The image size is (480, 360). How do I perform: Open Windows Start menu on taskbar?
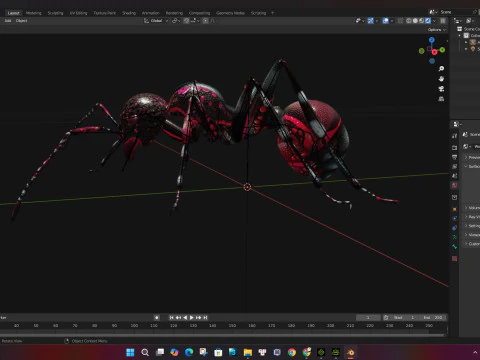click(x=130, y=352)
